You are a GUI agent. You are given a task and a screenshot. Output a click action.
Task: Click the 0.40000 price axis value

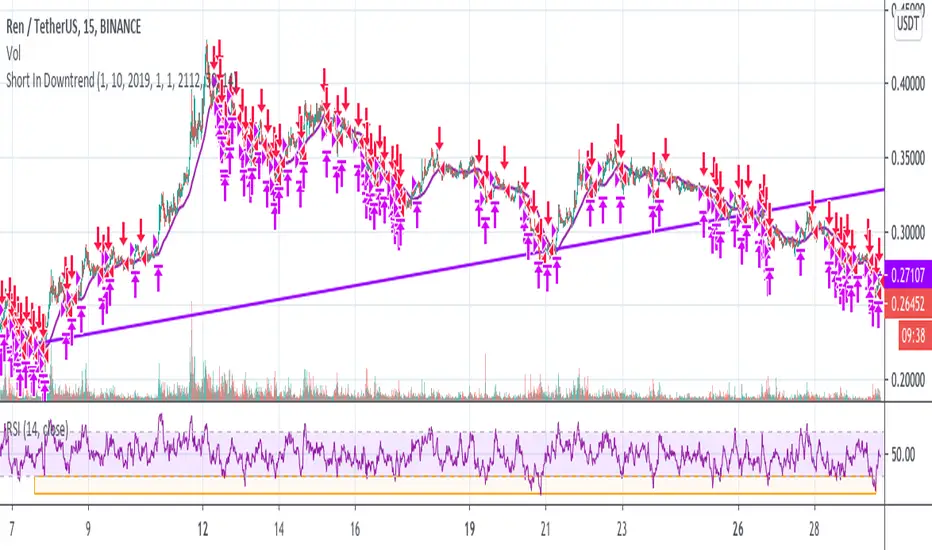point(908,84)
